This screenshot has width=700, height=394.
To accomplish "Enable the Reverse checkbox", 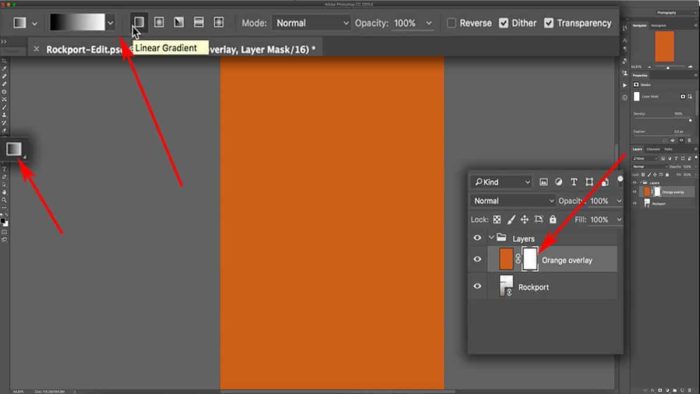I will click(451, 23).
